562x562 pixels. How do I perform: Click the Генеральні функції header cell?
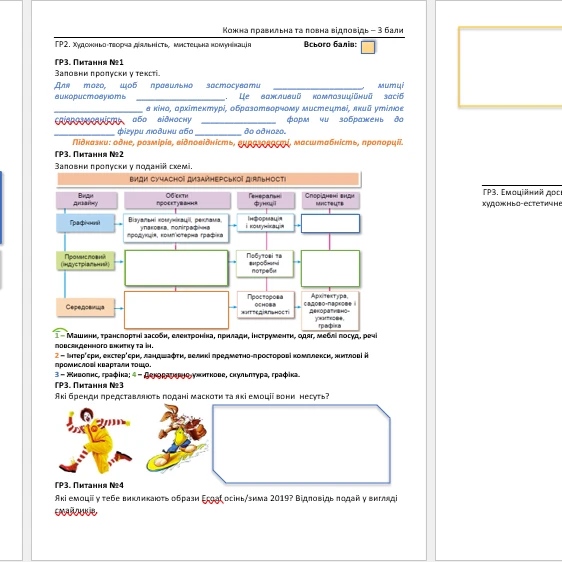tap(265, 200)
